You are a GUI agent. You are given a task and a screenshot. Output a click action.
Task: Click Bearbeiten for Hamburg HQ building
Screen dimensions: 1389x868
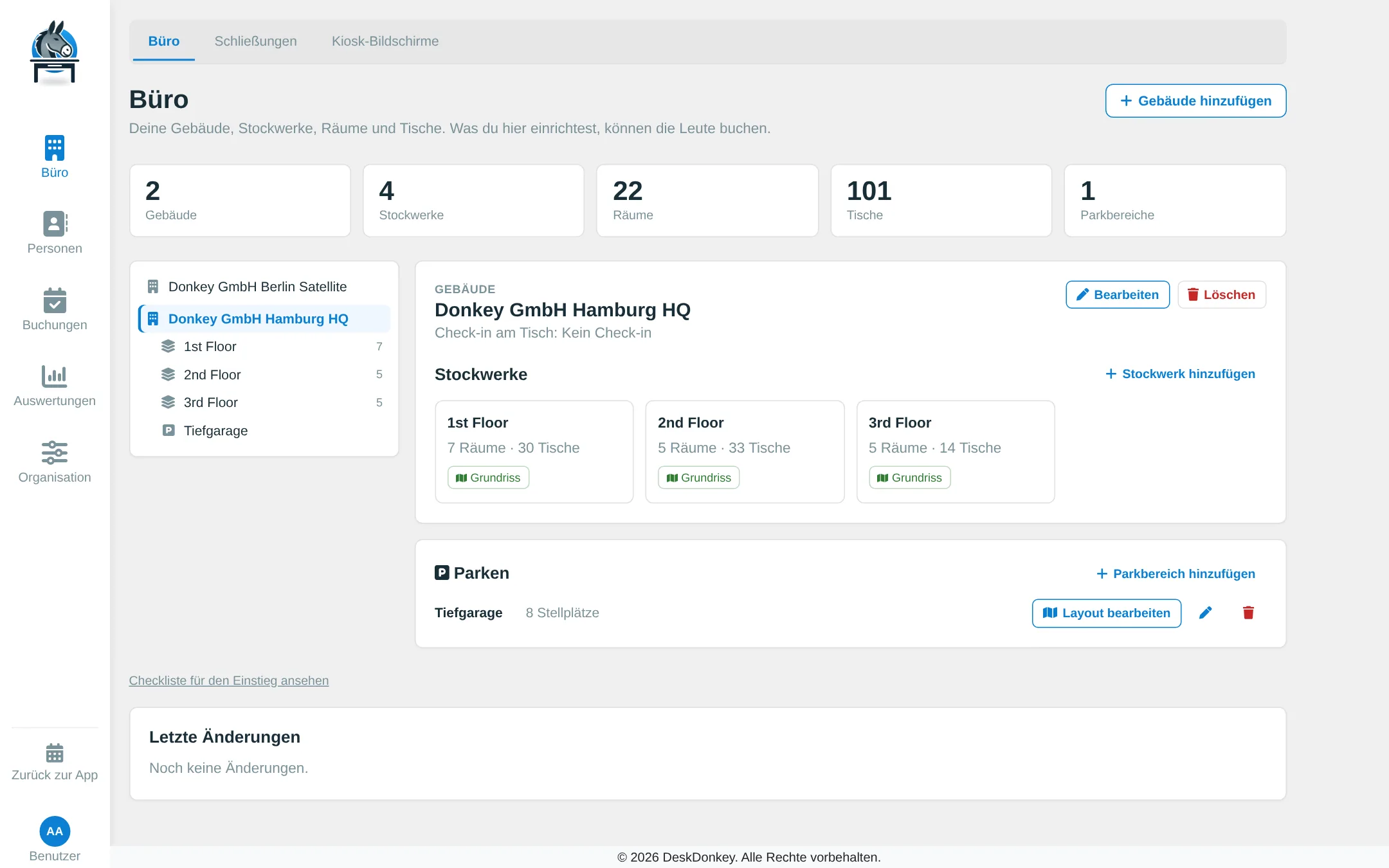1118,294
